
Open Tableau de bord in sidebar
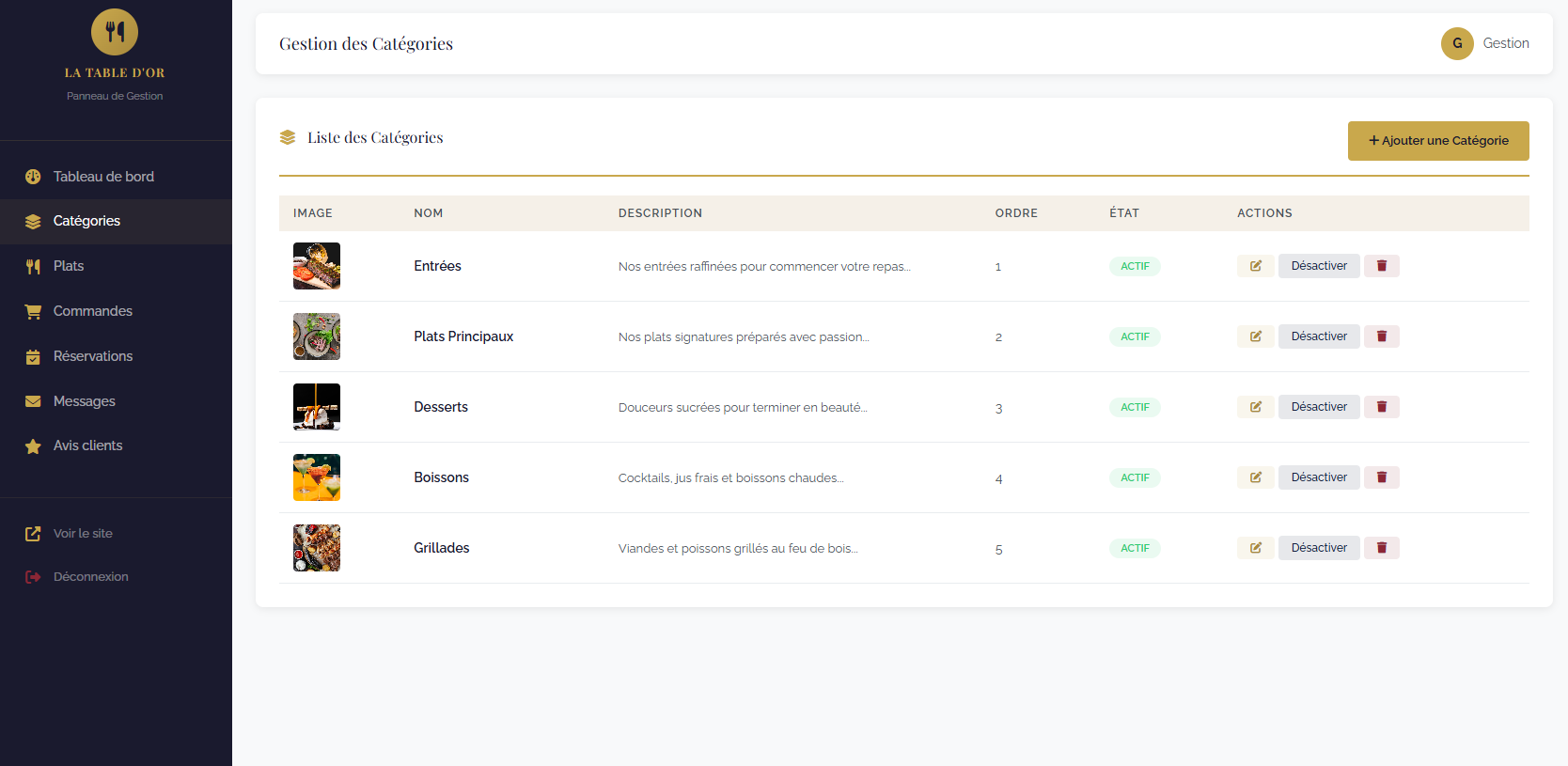click(103, 177)
